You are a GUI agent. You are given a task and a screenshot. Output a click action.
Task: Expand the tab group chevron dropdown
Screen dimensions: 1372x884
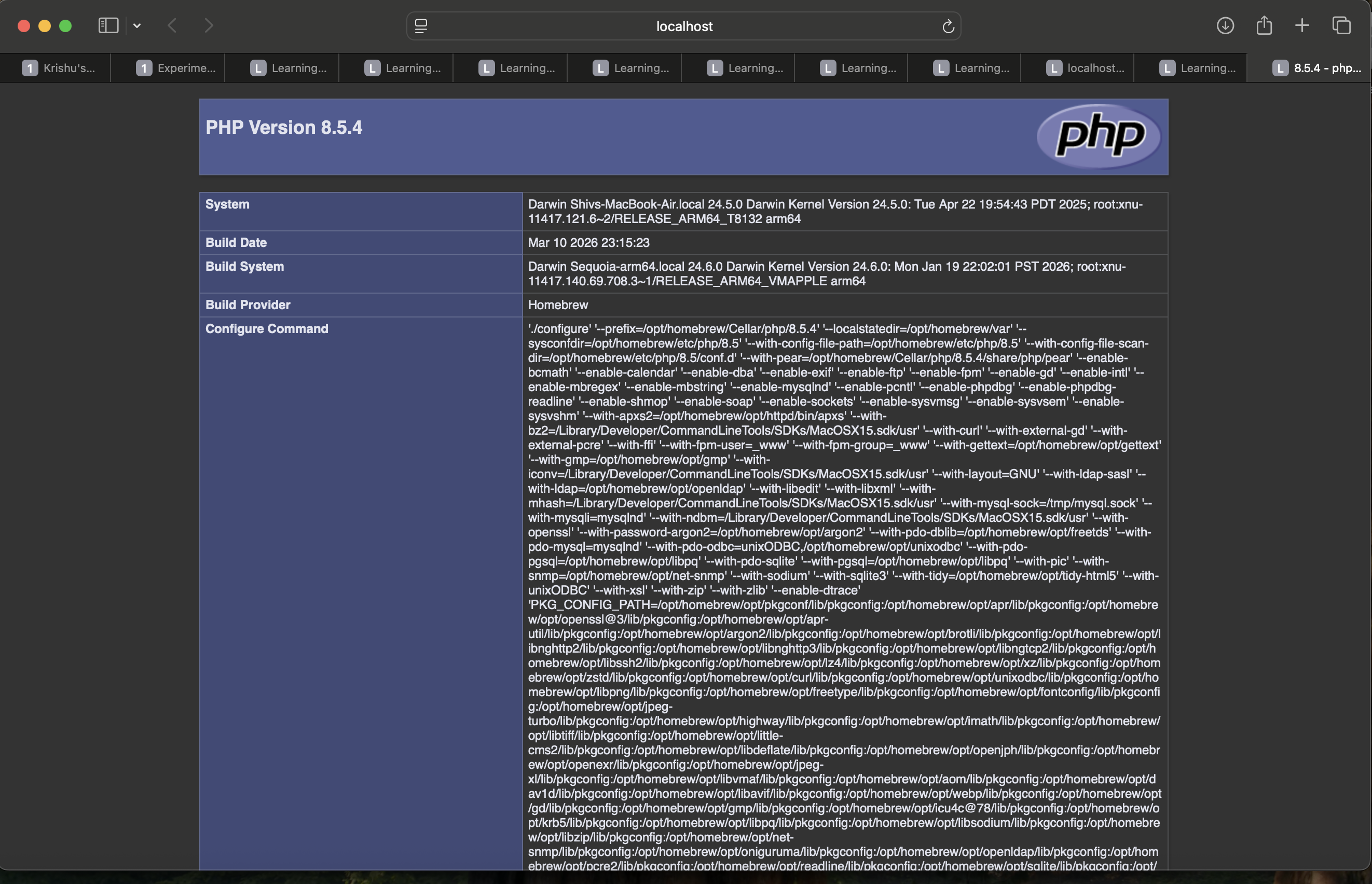click(136, 26)
